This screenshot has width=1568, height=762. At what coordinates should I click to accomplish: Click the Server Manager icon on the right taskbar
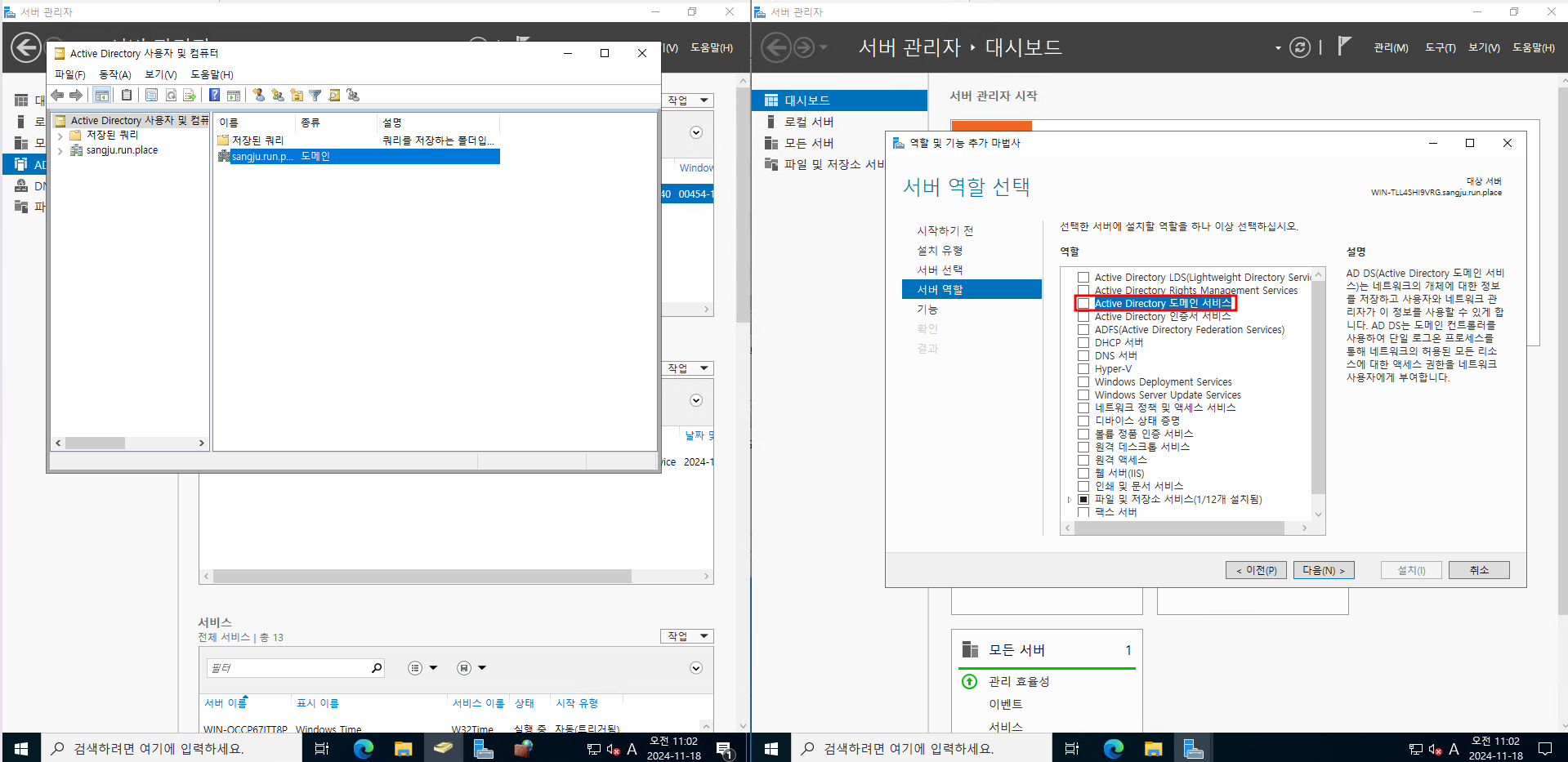coord(1193,748)
